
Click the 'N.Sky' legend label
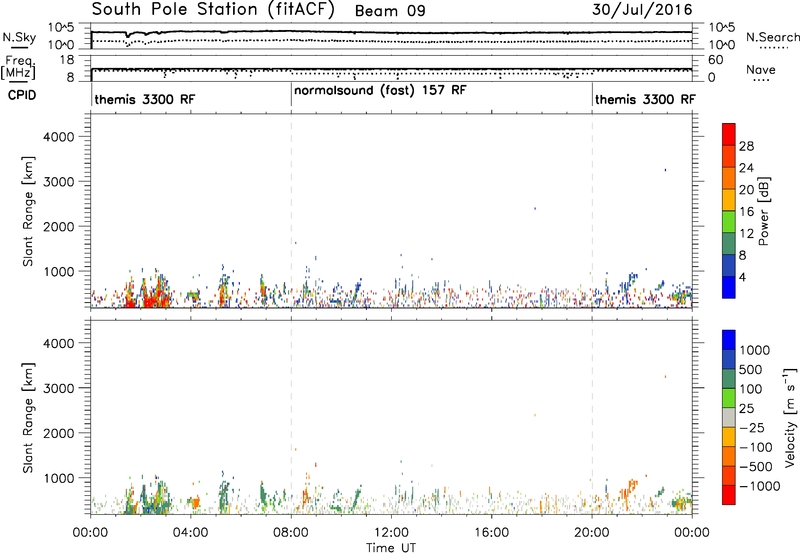click(x=19, y=37)
